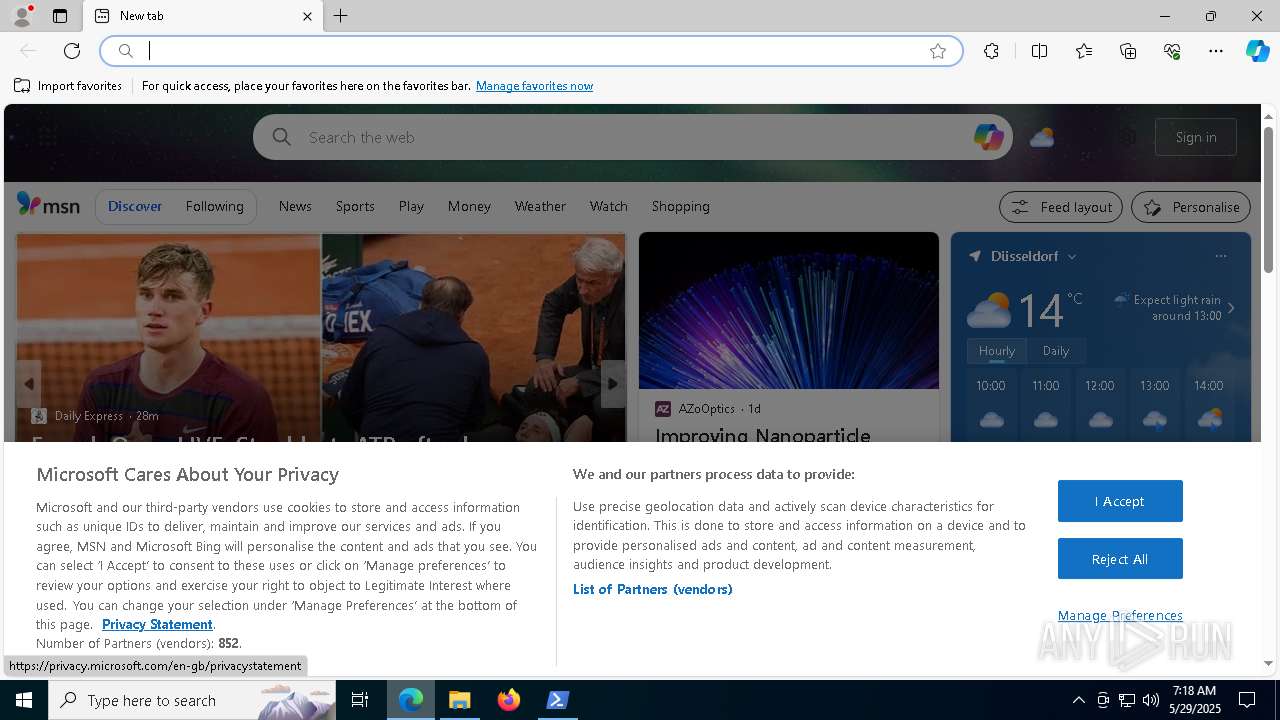The height and width of the screenshot is (720, 1280).
Task: Click the Sign in button
Action: click(x=1196, y=137)
